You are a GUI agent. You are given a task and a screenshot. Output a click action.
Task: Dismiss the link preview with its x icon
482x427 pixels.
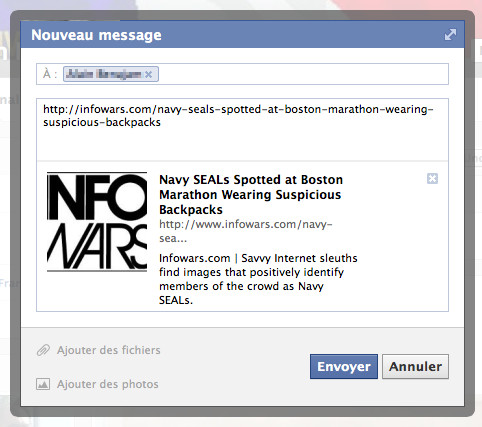pyautogui.click(x=432, y=179)
